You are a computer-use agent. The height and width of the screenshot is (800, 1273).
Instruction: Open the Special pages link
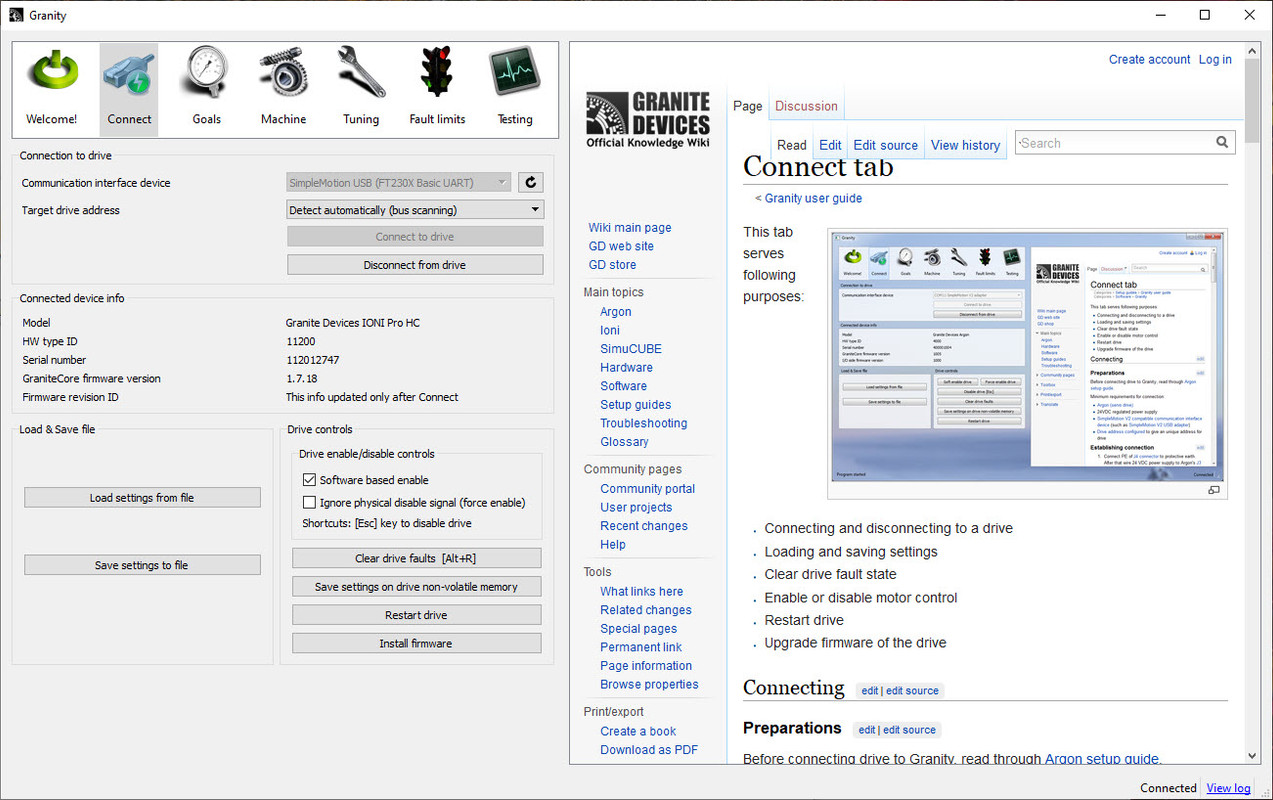(639, 629)
